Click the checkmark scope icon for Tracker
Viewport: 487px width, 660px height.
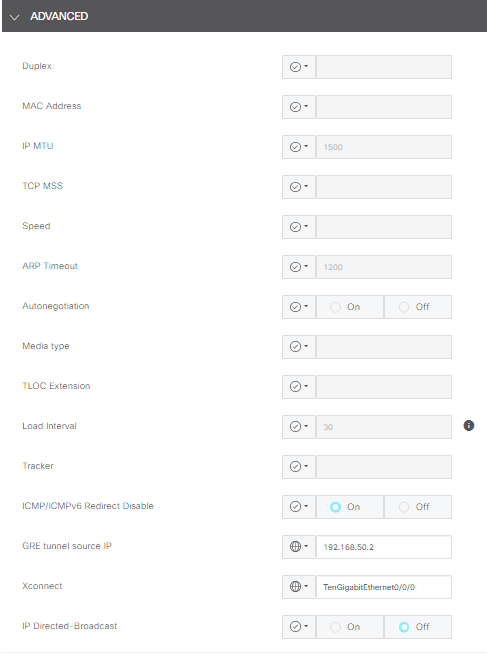(x=295, y=466)
